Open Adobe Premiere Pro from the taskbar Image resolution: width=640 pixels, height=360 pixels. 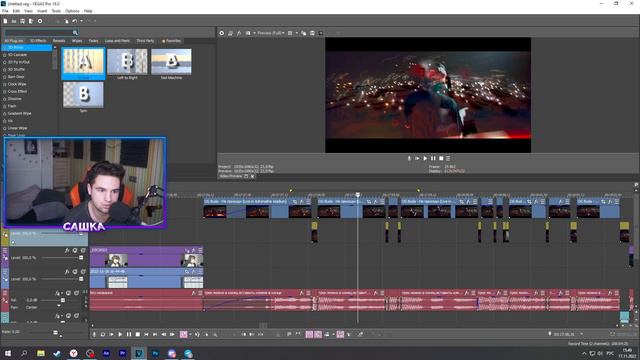point(122,353)
